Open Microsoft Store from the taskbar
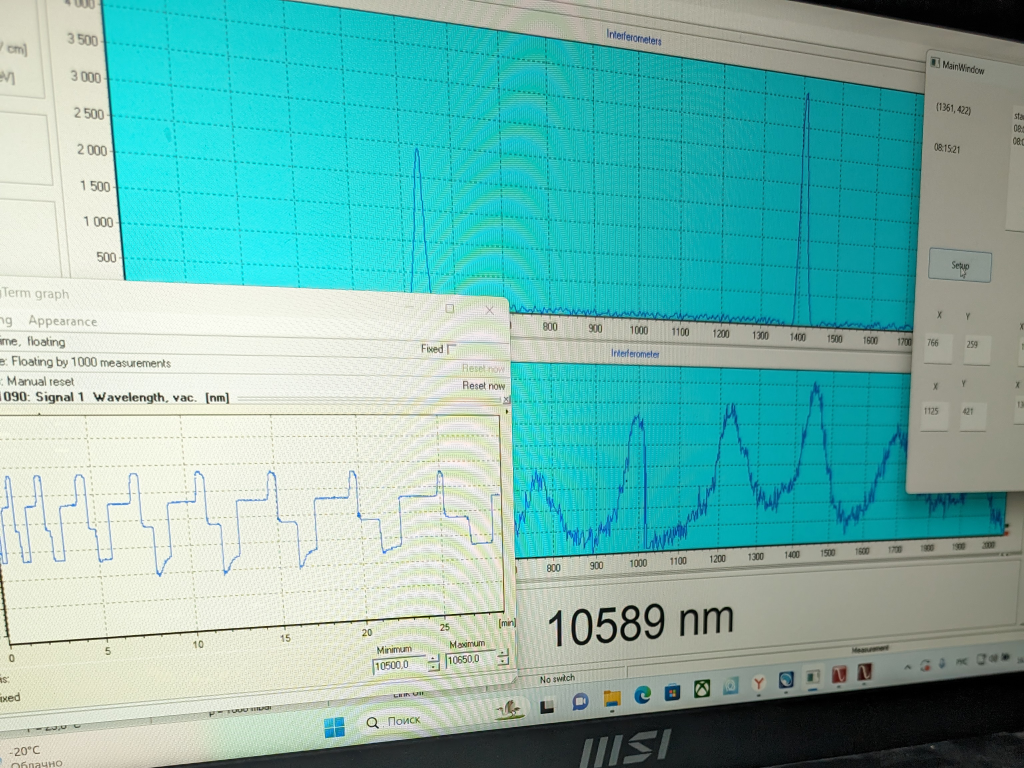The width and height of the screenshot is (1024, 768). coord(672,692)
